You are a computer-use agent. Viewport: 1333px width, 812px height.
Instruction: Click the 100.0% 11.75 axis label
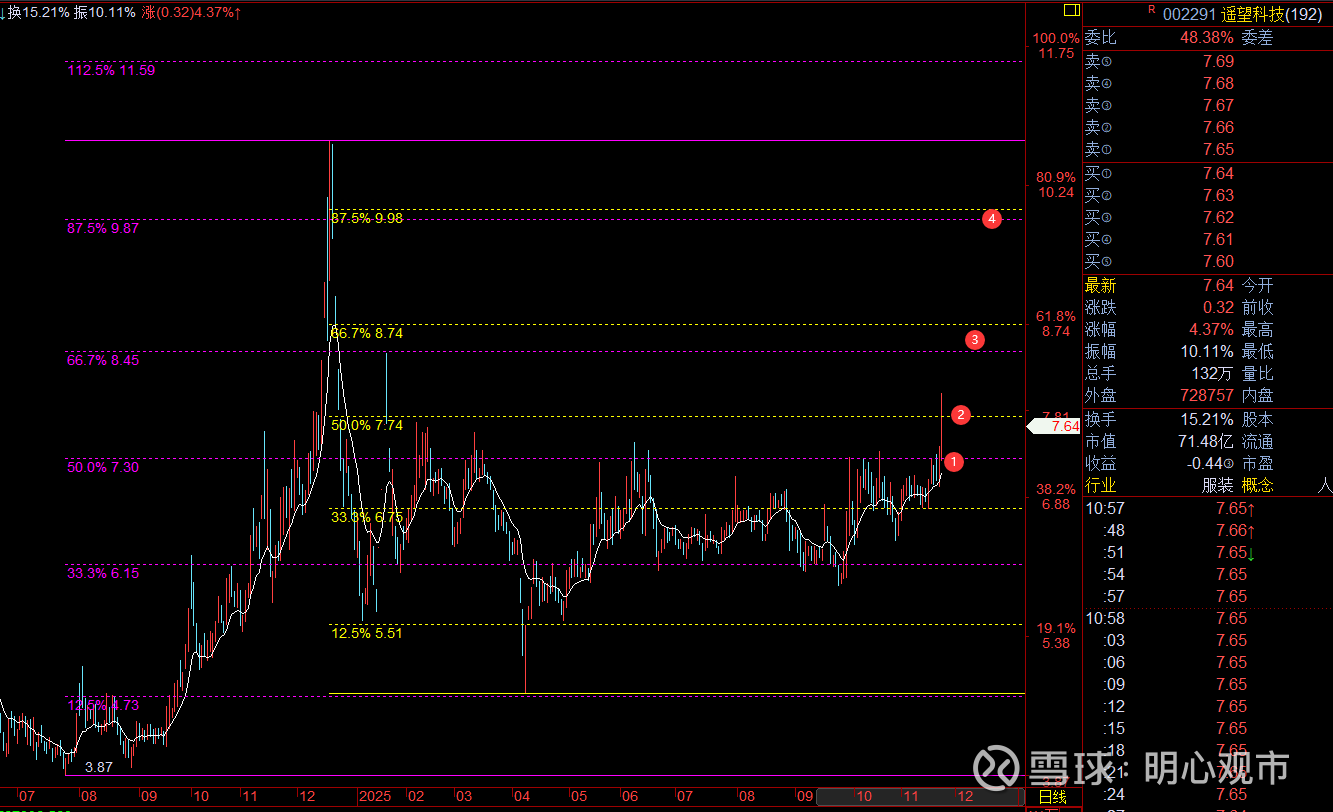(x=1056, y=46)
